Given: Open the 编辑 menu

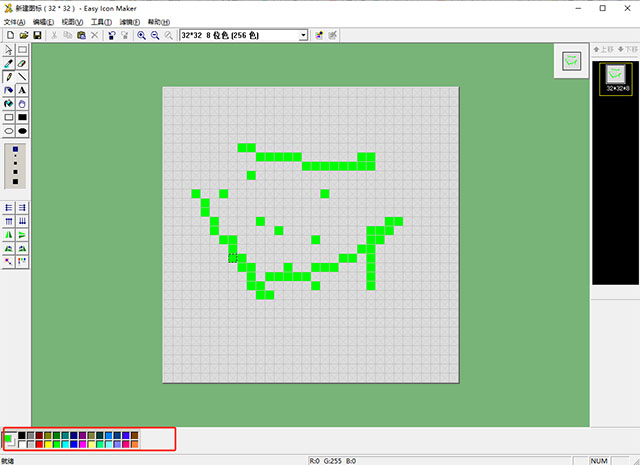Looking at the screenshot, I should pos(43,22).
